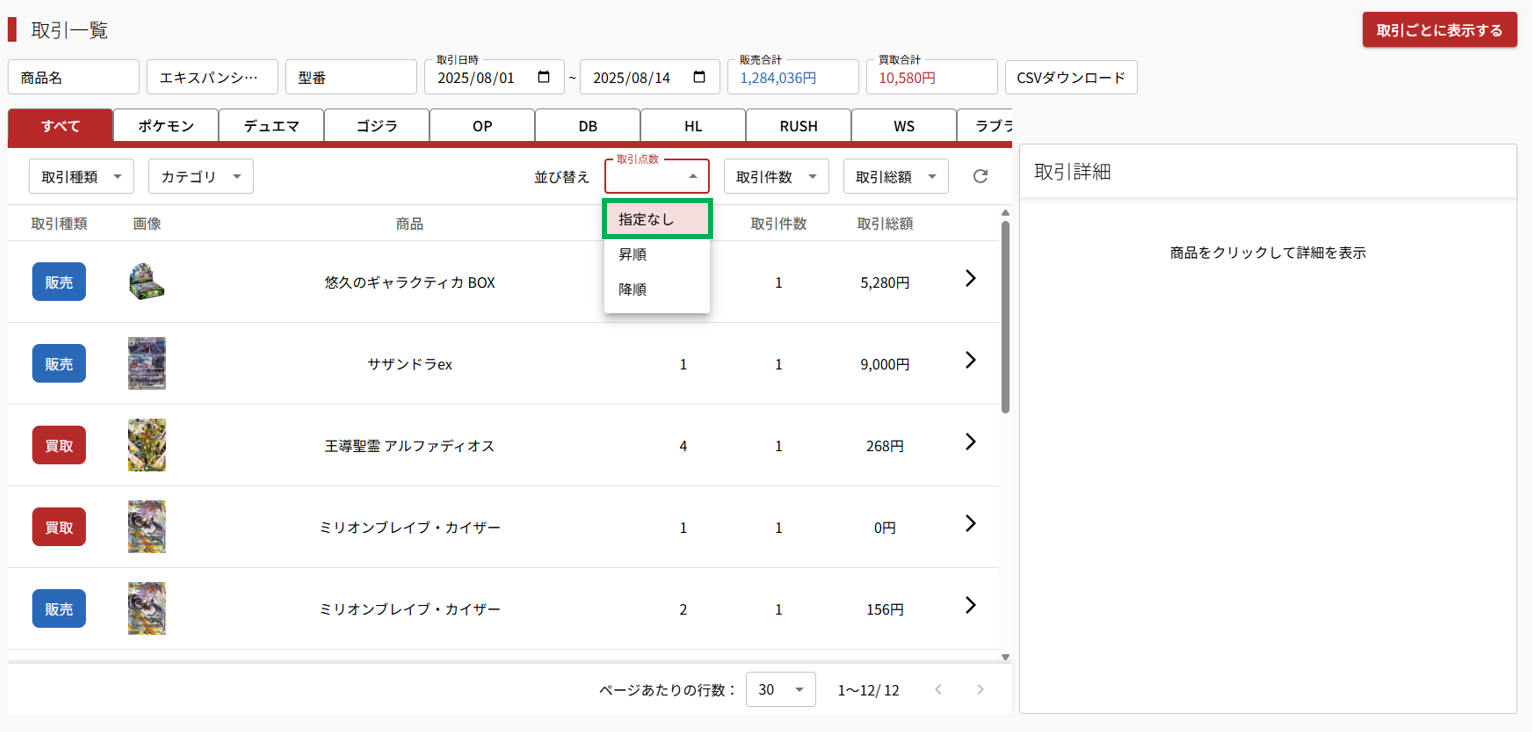1532x732 pixels.
Task: Open the 取引種類 filter dropdown
Action: [x=81, y=177]
